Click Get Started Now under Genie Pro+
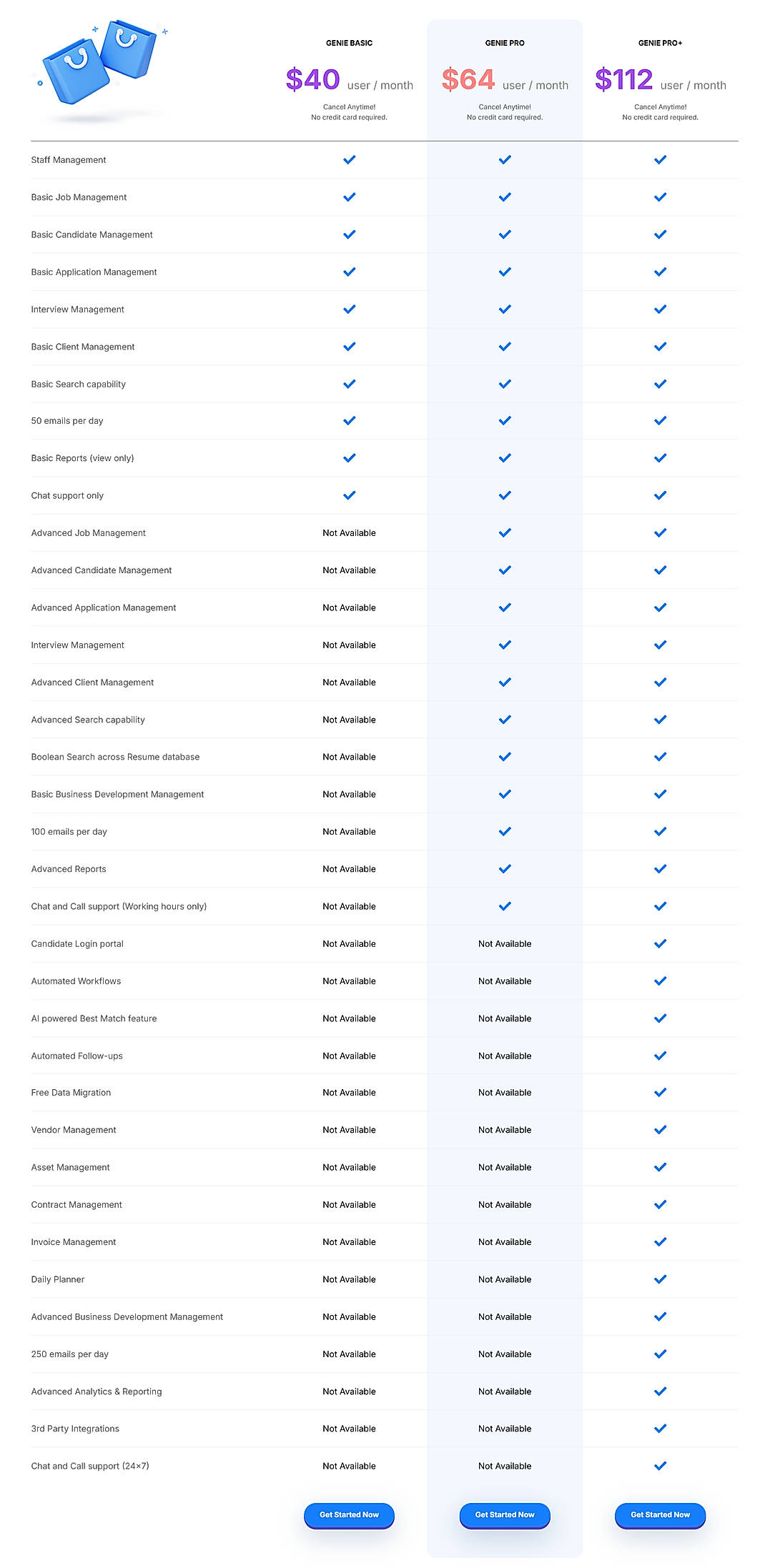The width and height of the screenshot is (765, 1568). click(x=660, y=1514)
